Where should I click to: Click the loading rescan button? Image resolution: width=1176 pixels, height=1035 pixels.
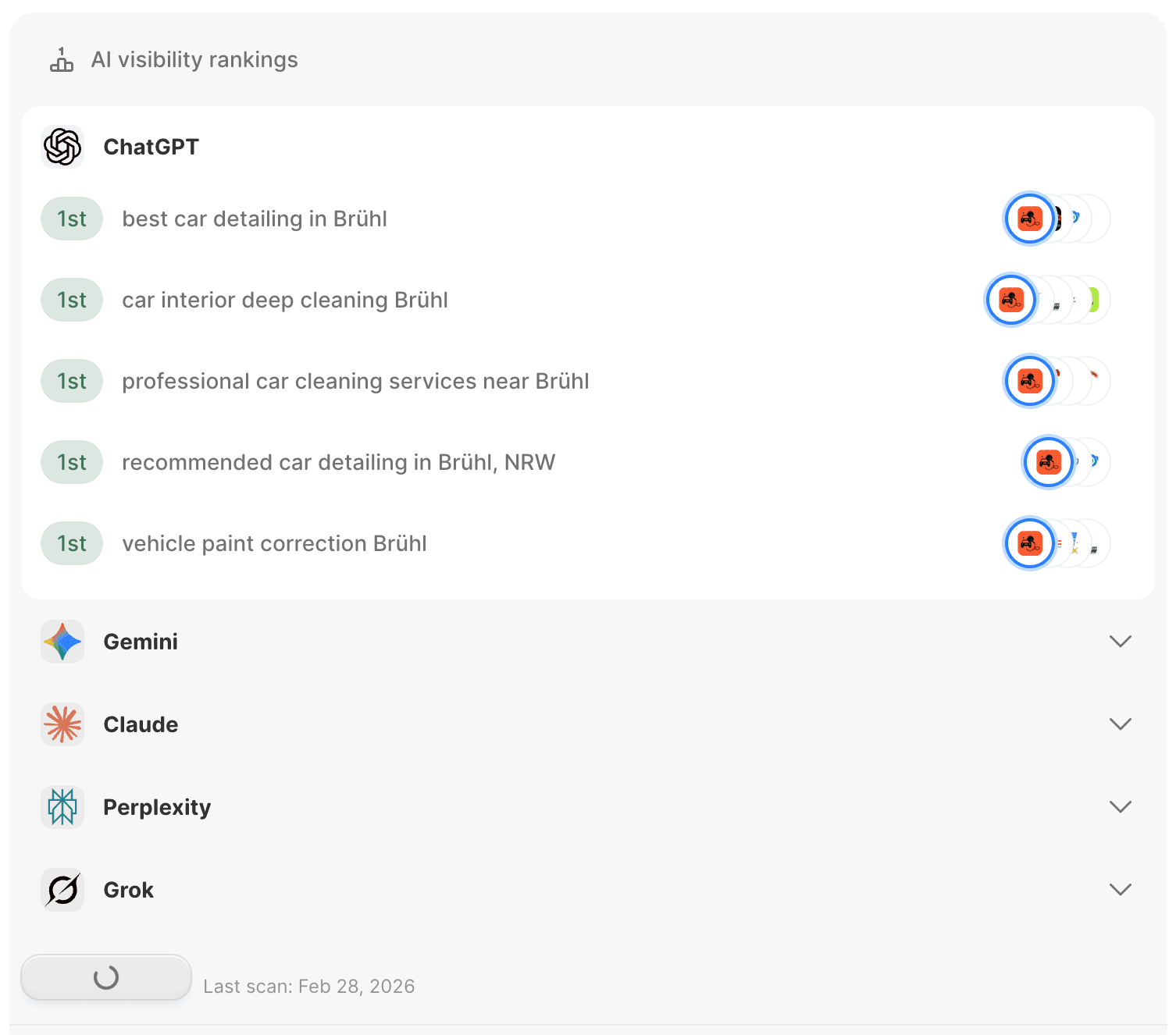pyautogui.click(x=106, y=977)
